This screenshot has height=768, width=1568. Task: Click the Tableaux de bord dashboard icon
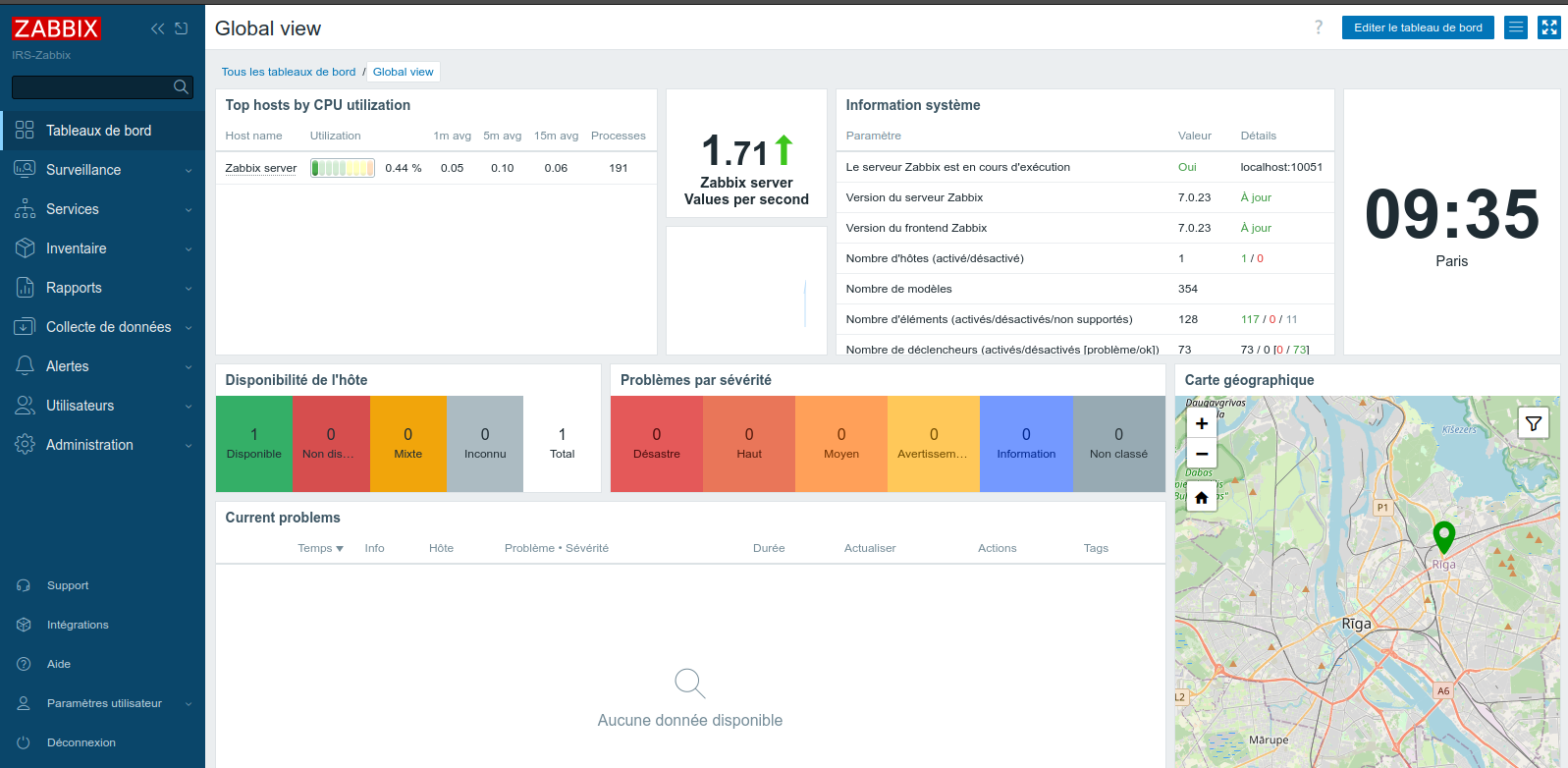(x=25, y=131)
